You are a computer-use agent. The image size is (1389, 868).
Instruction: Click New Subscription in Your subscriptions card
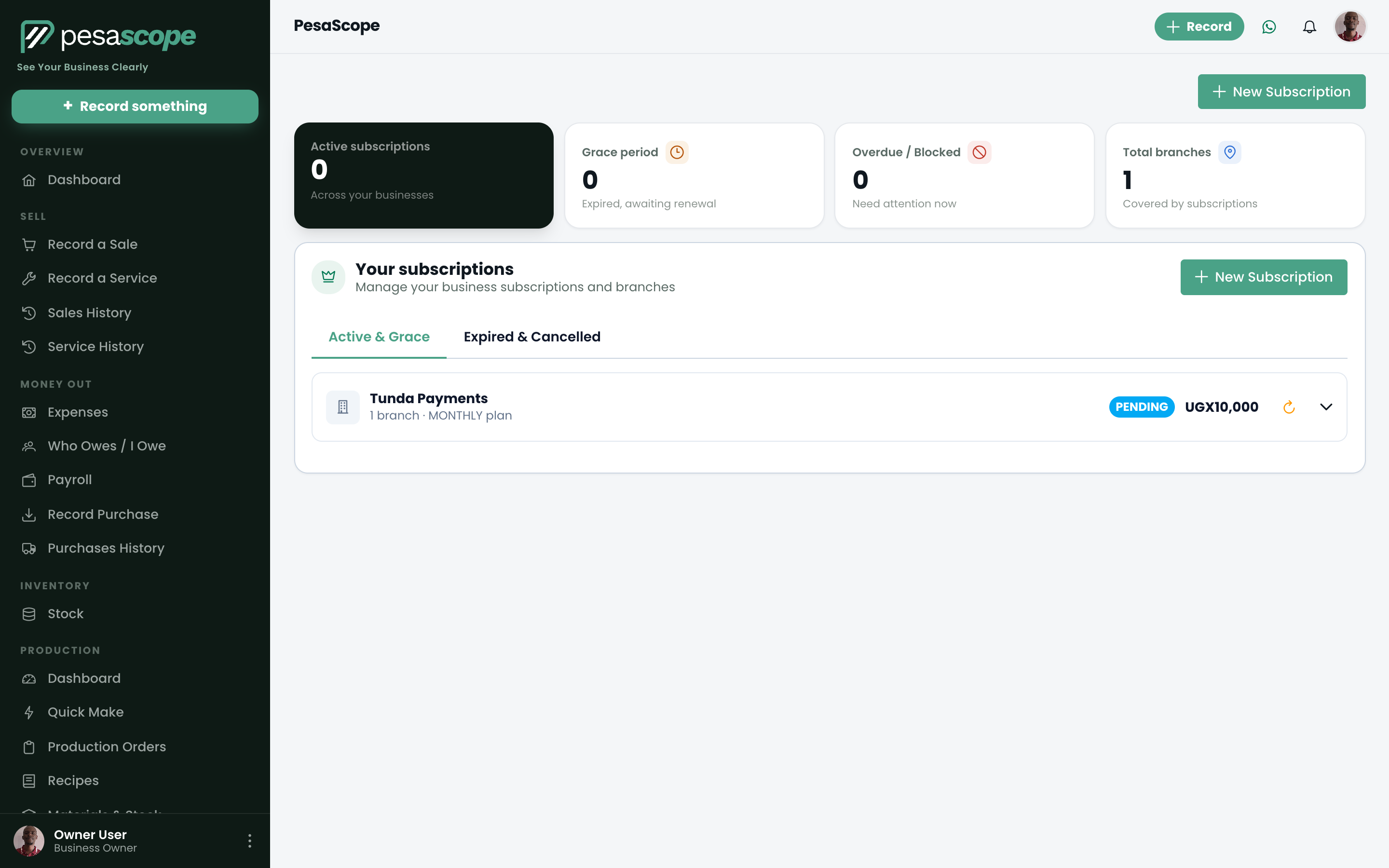pos(1263,277)
